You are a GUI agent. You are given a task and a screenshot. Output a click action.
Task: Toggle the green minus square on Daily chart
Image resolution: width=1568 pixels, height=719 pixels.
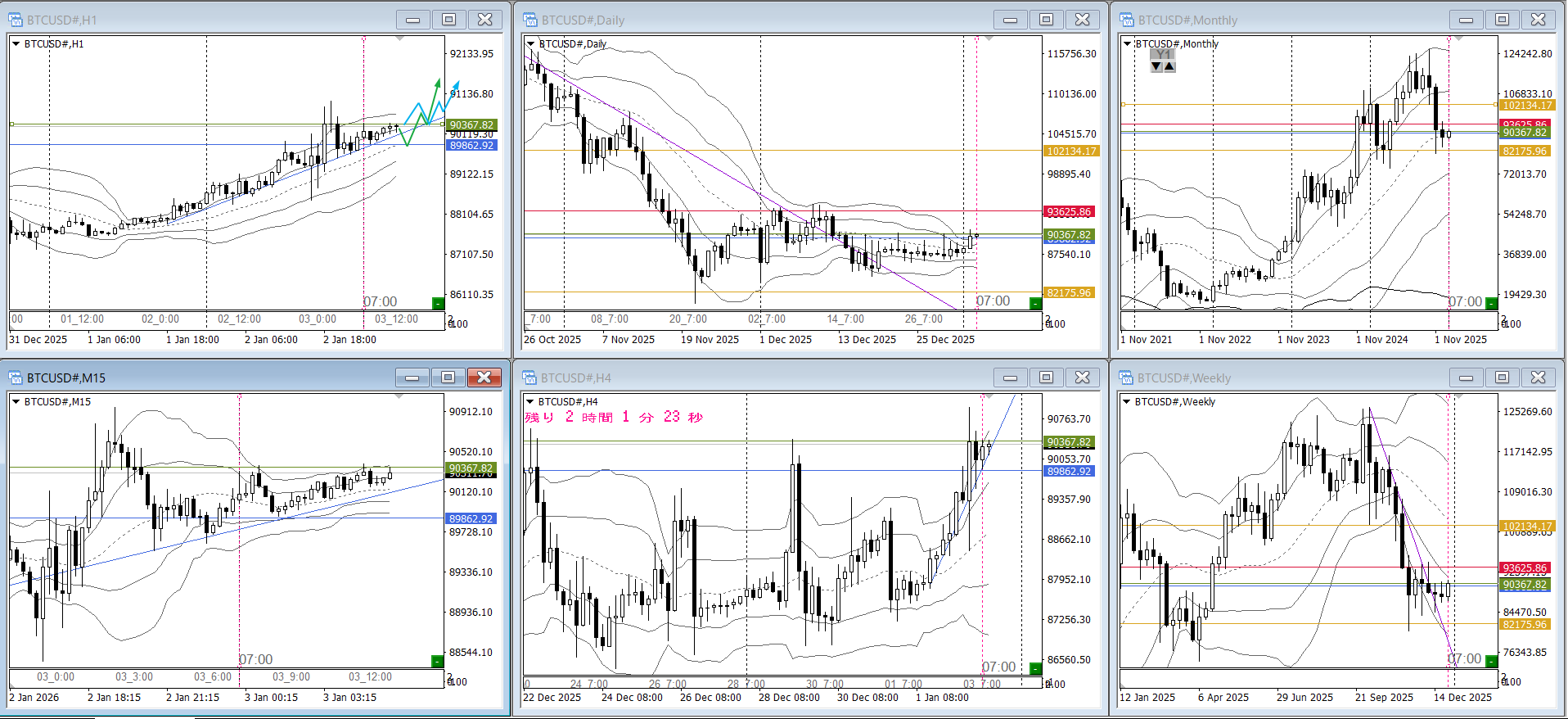click(x=1035, y=304)
